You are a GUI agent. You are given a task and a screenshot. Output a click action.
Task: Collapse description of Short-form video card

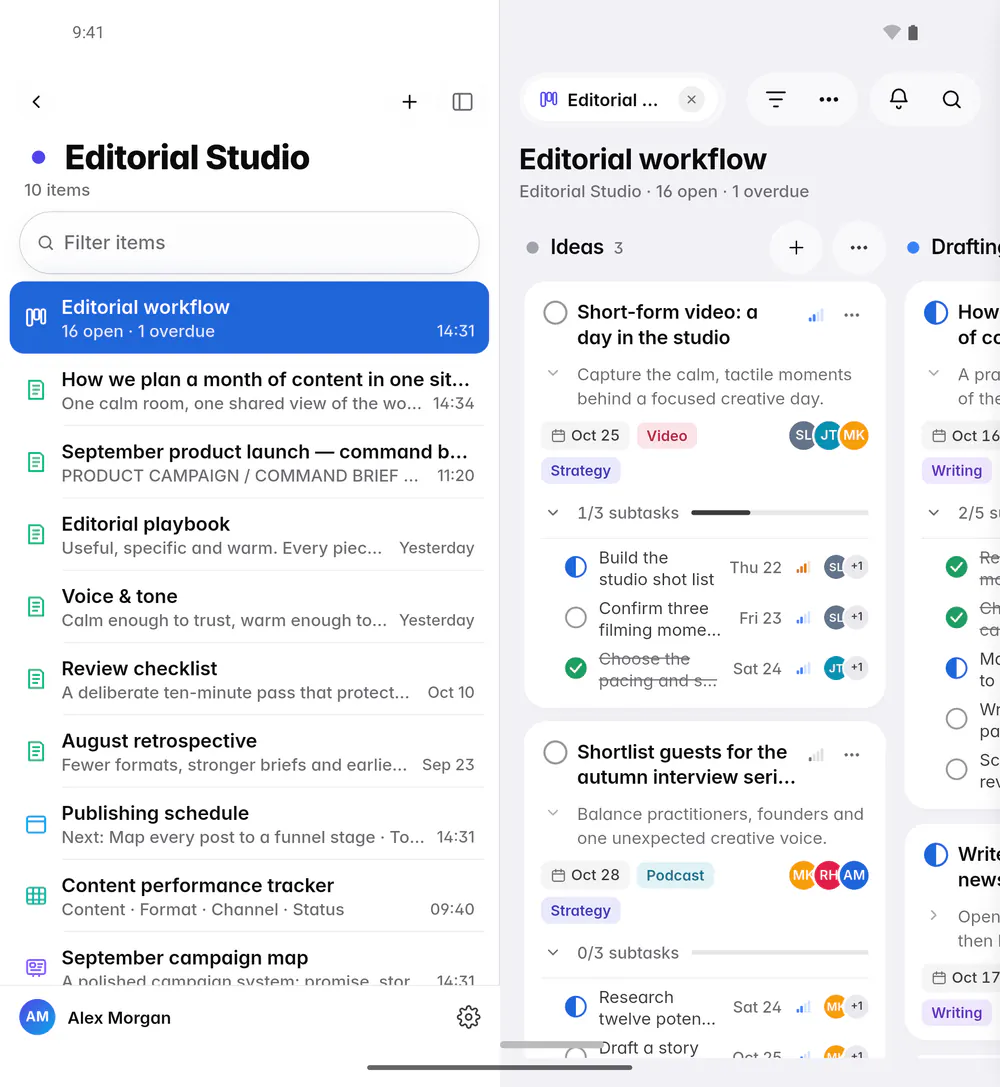pos(553,374)
